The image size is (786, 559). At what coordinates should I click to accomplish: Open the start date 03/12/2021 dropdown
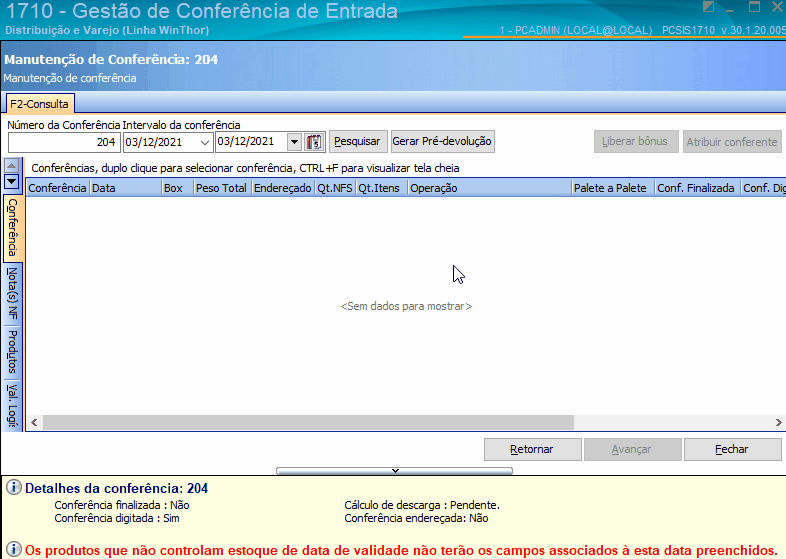click(205, 142)
